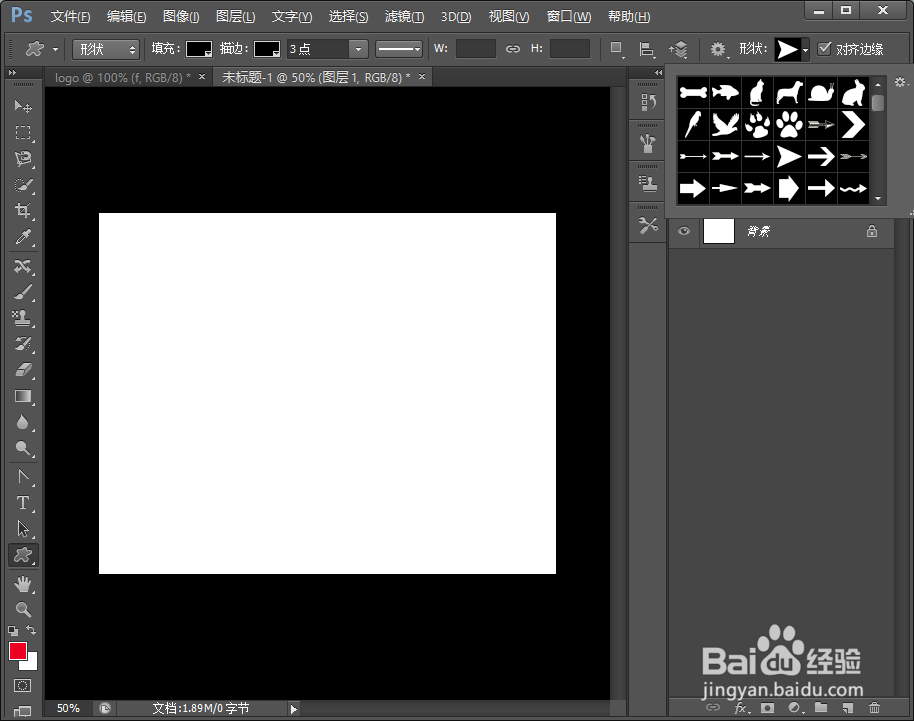914x721 pixels.
Task: Select the Path Selection tool
Action: pyautogui.click(x=23, y=529)
